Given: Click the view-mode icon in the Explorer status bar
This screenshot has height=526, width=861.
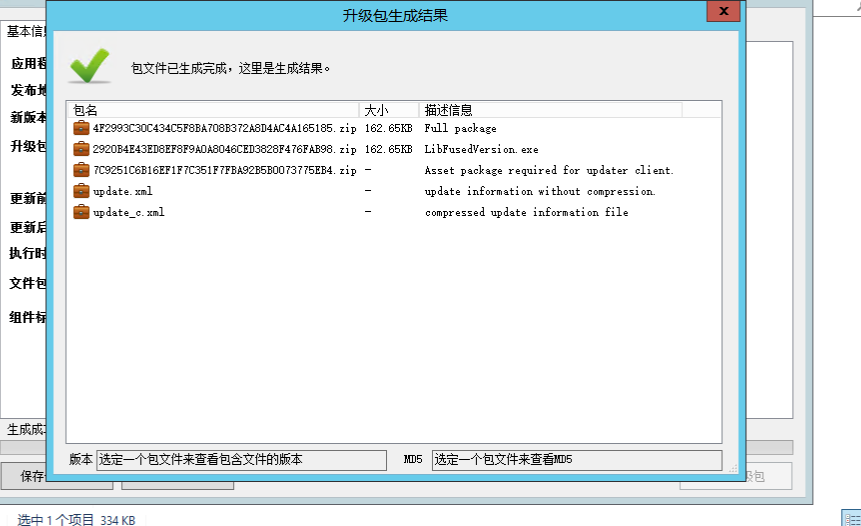Looking at the screenshot, I should (852, 518).
